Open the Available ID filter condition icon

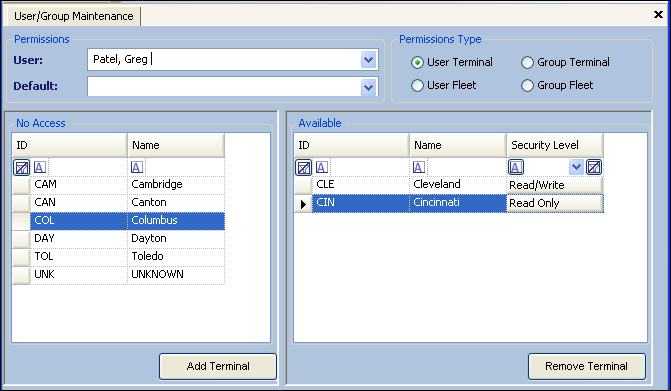[x=322, y=167]
